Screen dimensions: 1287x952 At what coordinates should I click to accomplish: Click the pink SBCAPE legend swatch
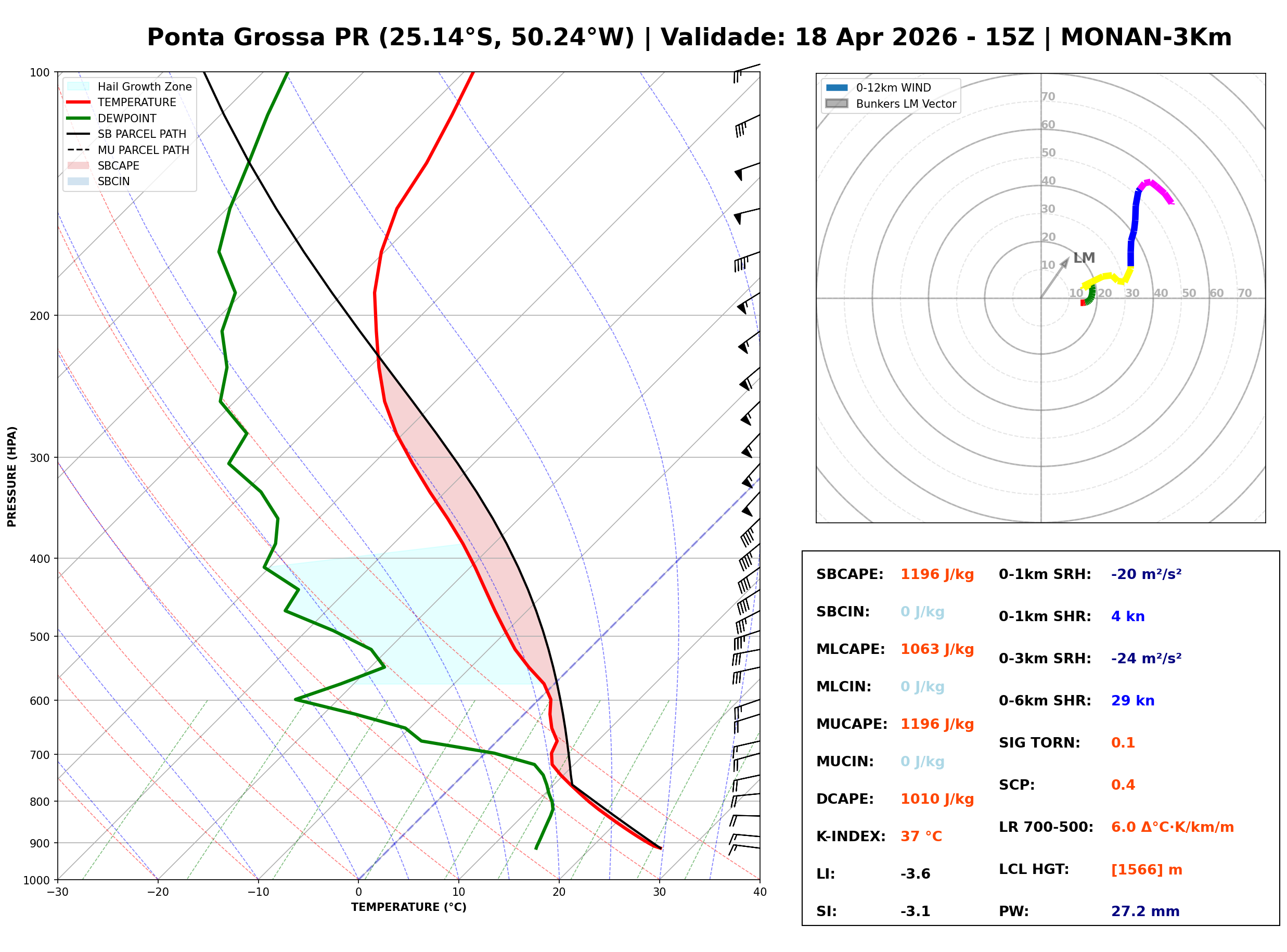pyautogui.click(x=79, y=165)
